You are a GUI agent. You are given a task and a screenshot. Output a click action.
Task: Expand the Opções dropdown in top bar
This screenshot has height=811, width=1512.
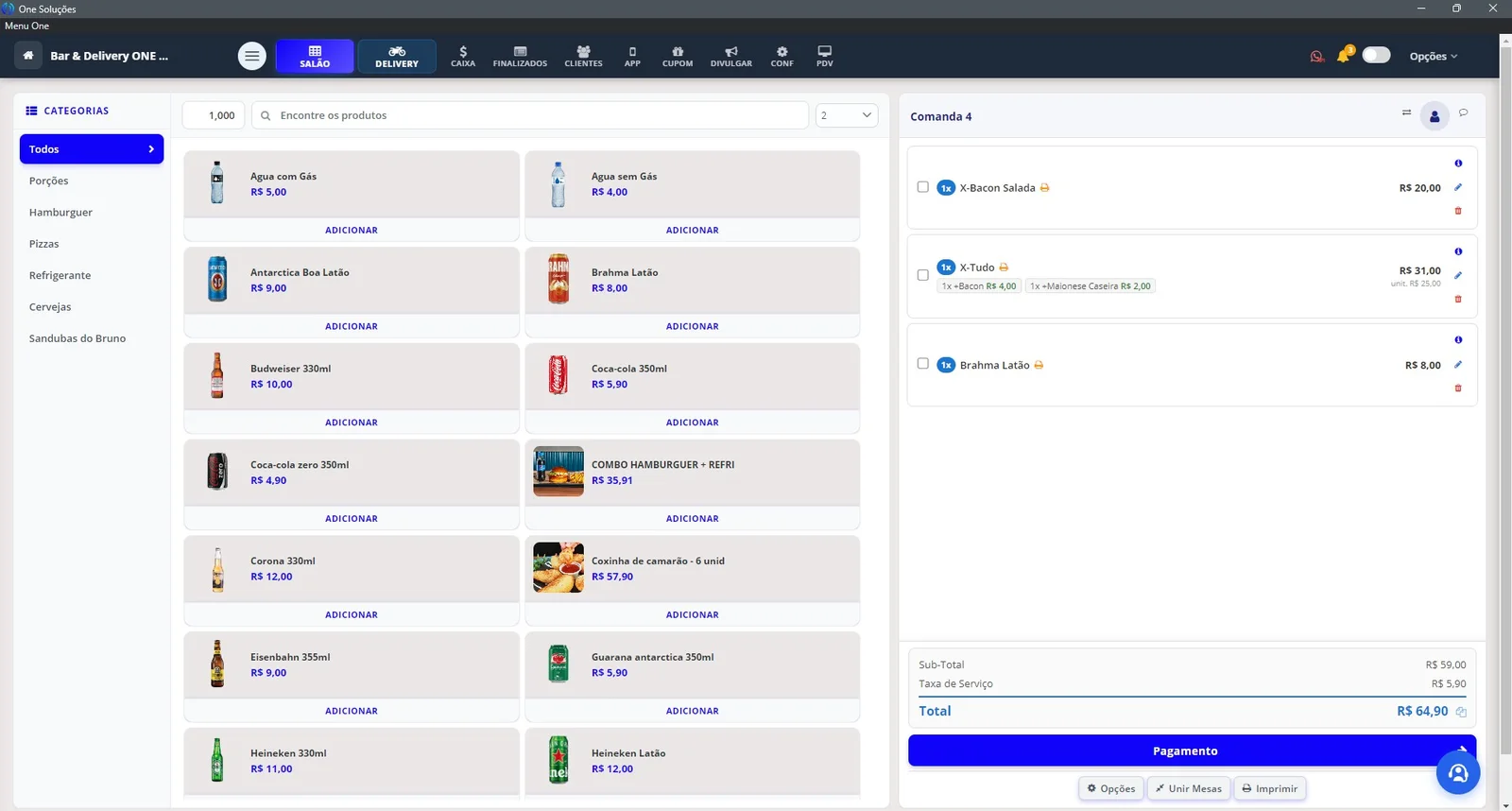point(1433,56)
